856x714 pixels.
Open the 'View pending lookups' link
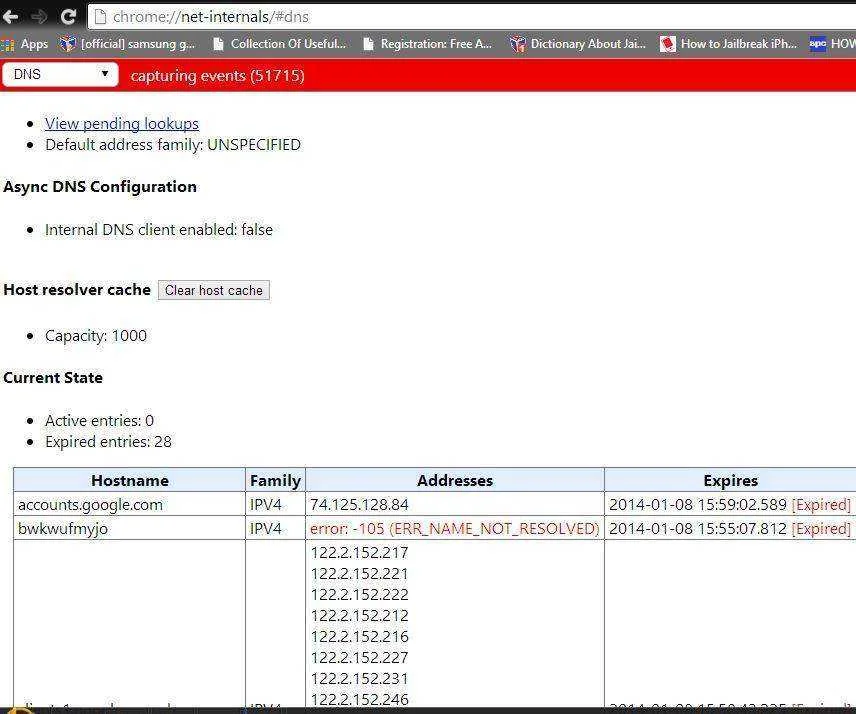coord(122,124)
